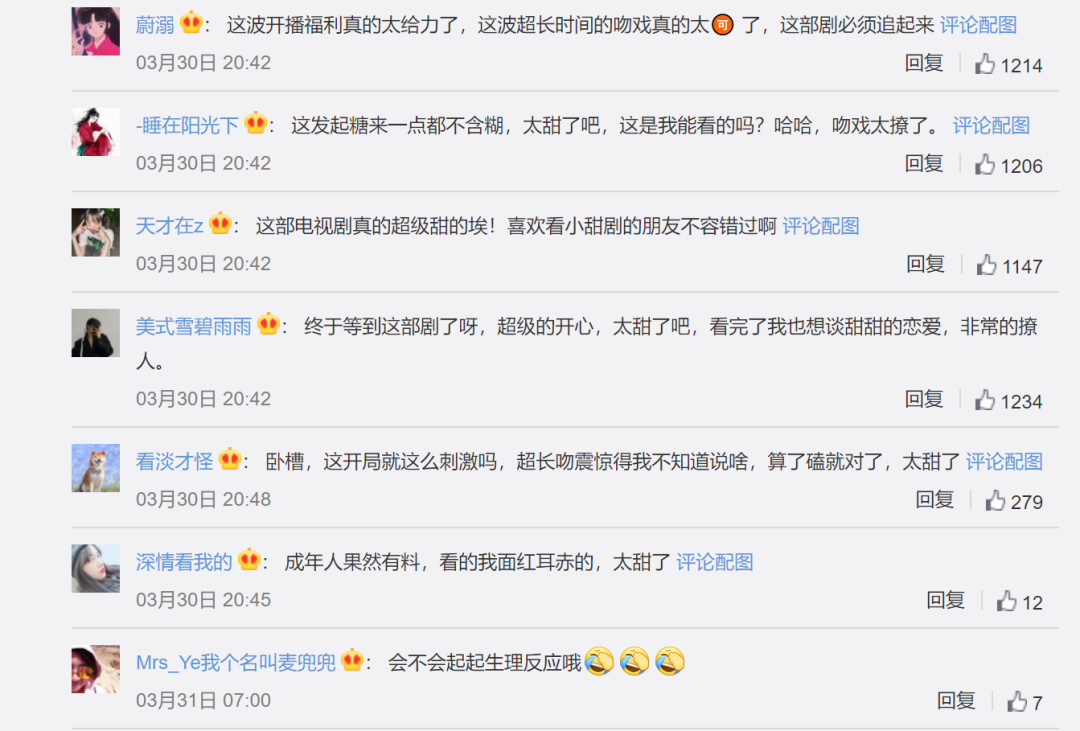This screenshot has width=1080, height=731.
Task: Reply to Mrs_Ye我个名叫麦兜兜's comment
Action: coord(956,701)
